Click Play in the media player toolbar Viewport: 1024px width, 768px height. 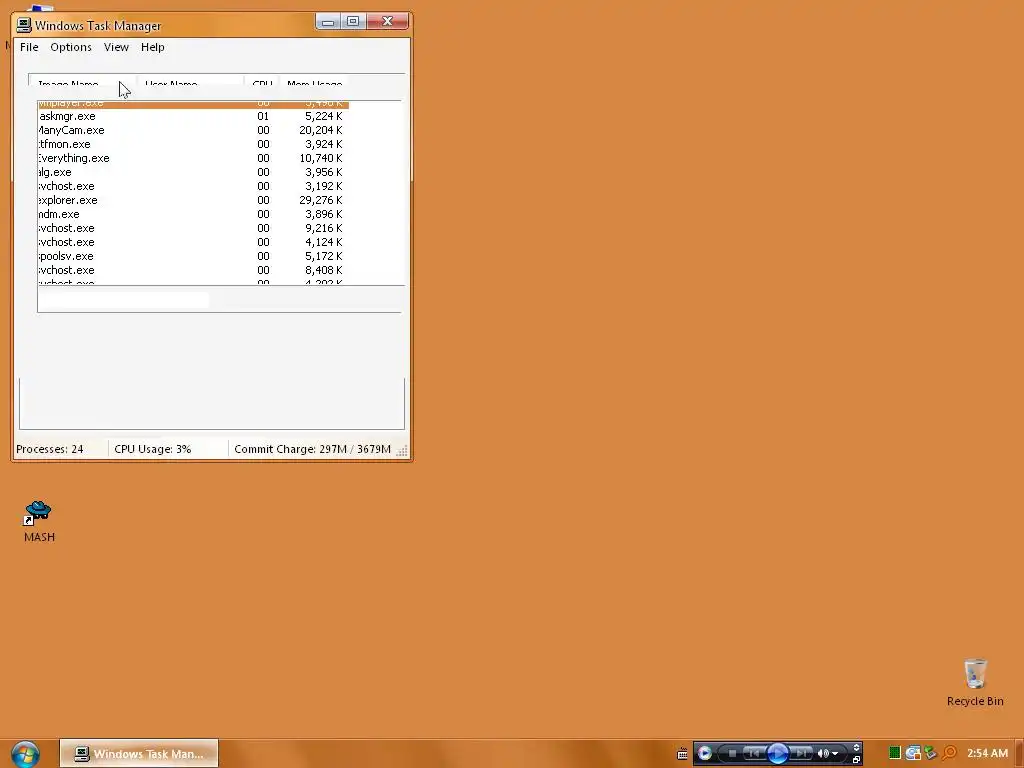click(x=777, y=754)
